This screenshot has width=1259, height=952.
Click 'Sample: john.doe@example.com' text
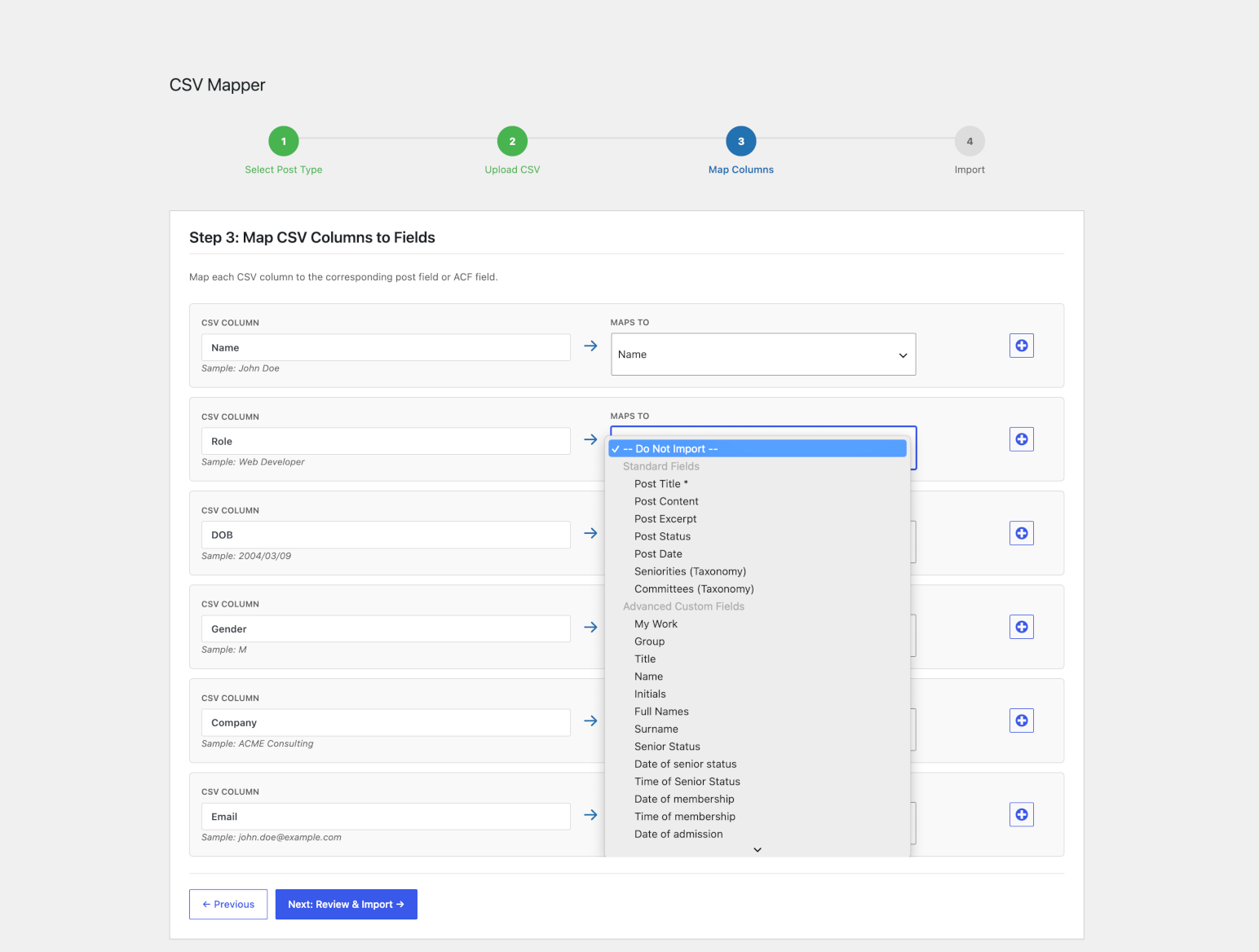tap(272, 837)
